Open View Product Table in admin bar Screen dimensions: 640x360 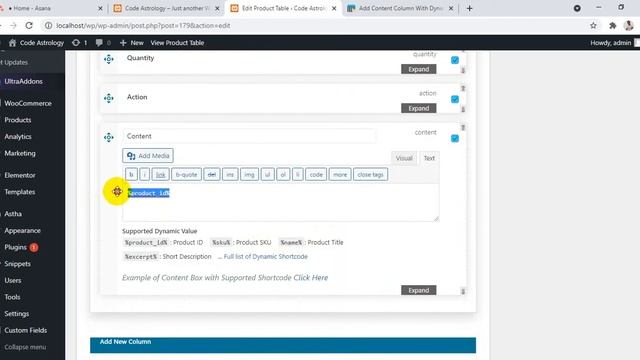point(177,42)
